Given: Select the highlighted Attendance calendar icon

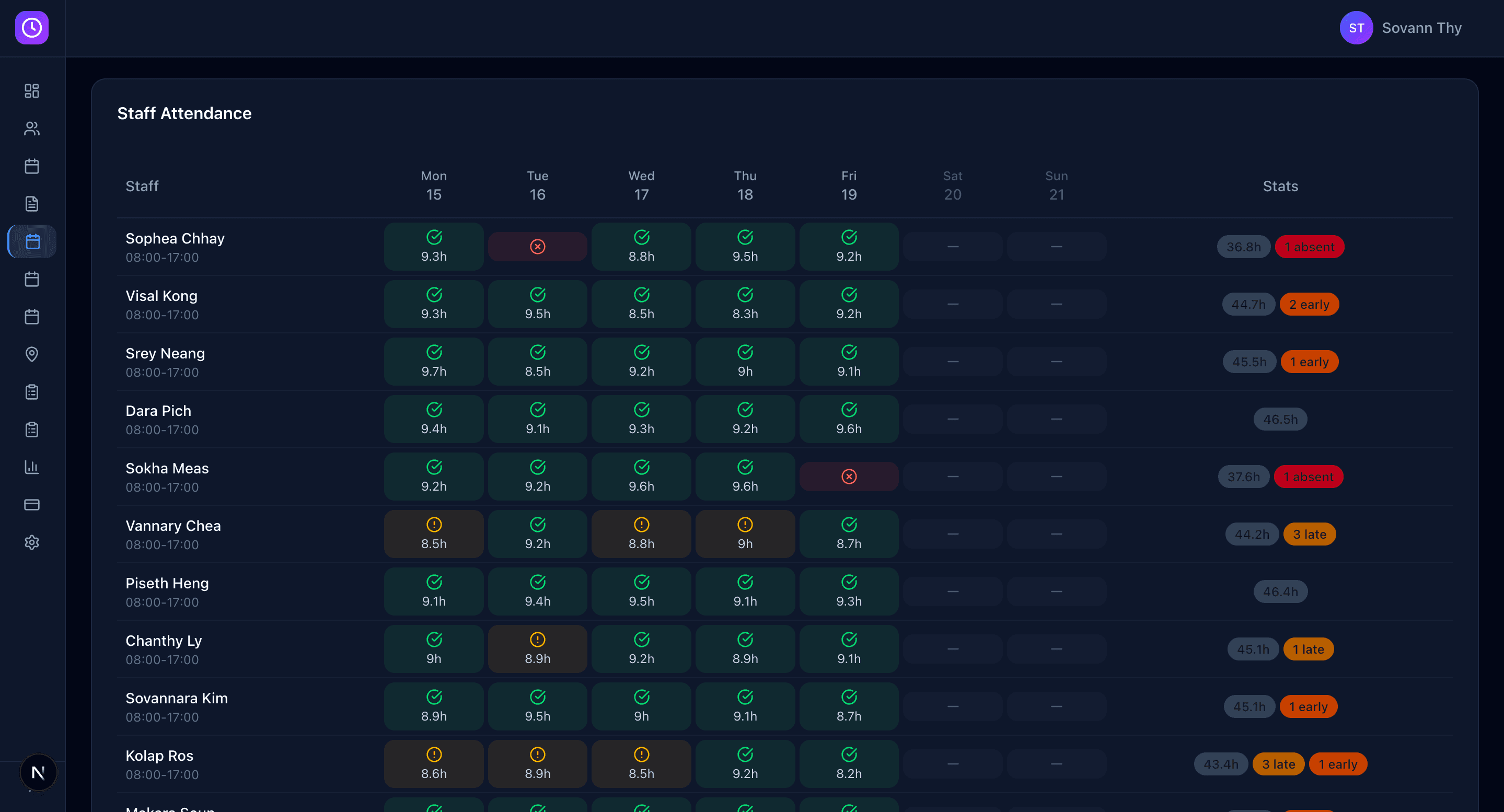Looking at the screenshot, I should click(x=31, y=241).
